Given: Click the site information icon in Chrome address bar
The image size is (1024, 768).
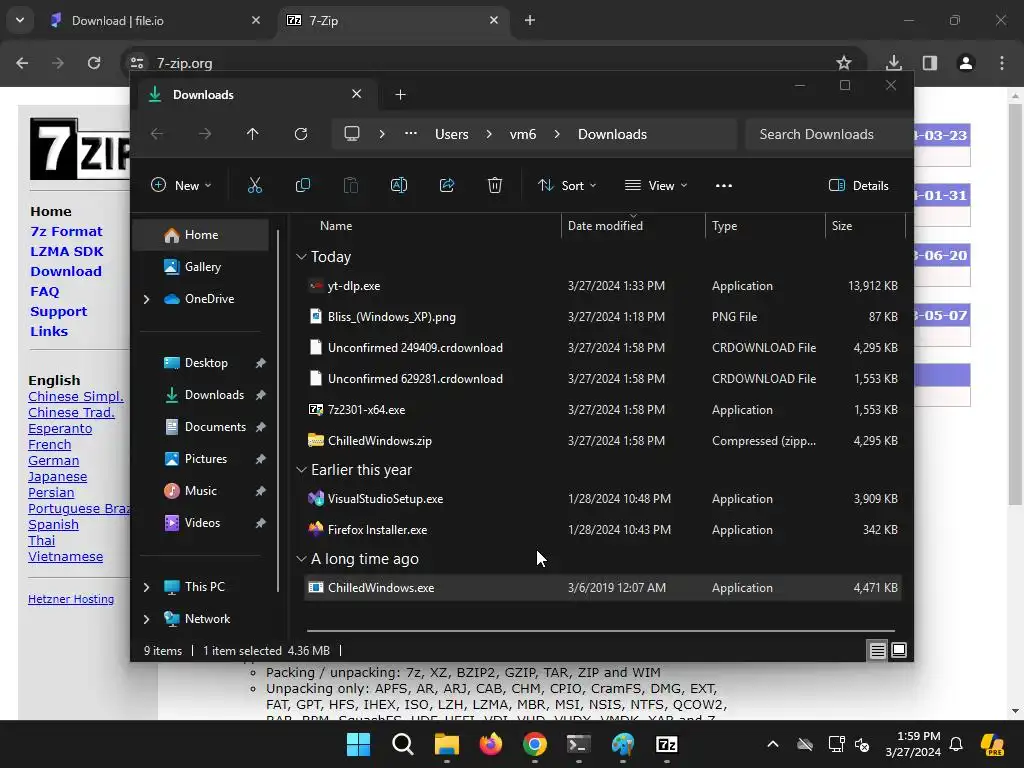Looking at the screenshot, I should 137,63.
